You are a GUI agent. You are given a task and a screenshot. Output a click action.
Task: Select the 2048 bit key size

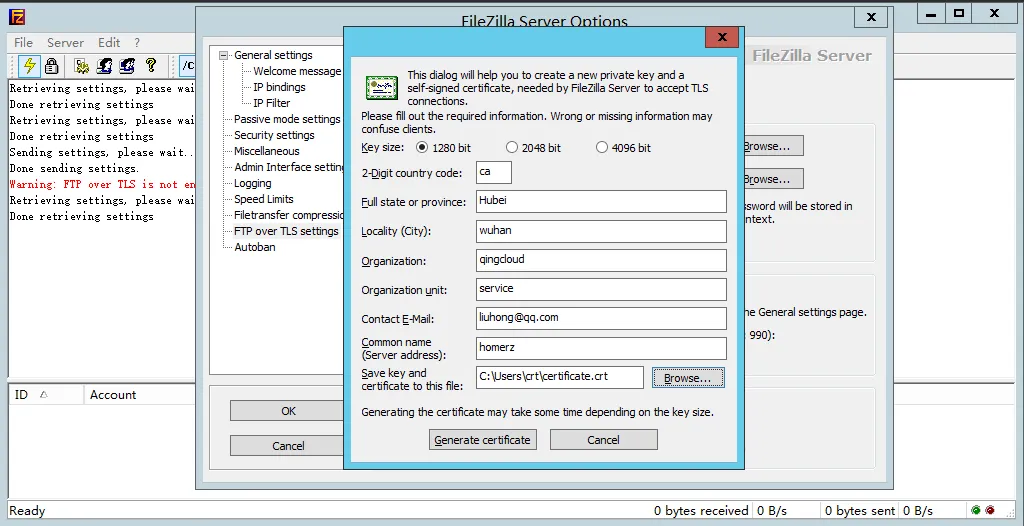512,148
